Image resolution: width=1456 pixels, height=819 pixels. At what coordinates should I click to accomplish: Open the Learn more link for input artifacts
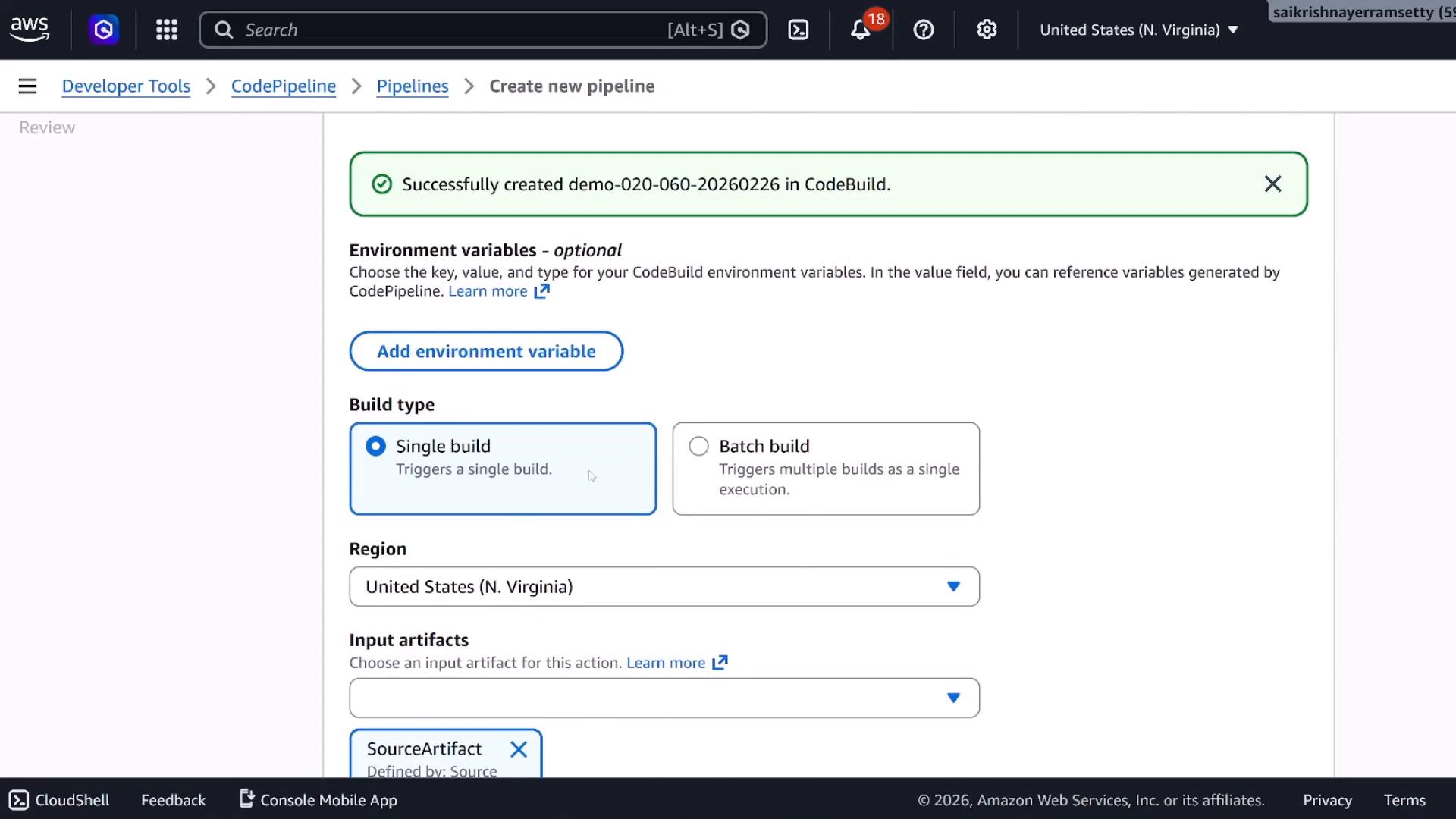point(666,663)
